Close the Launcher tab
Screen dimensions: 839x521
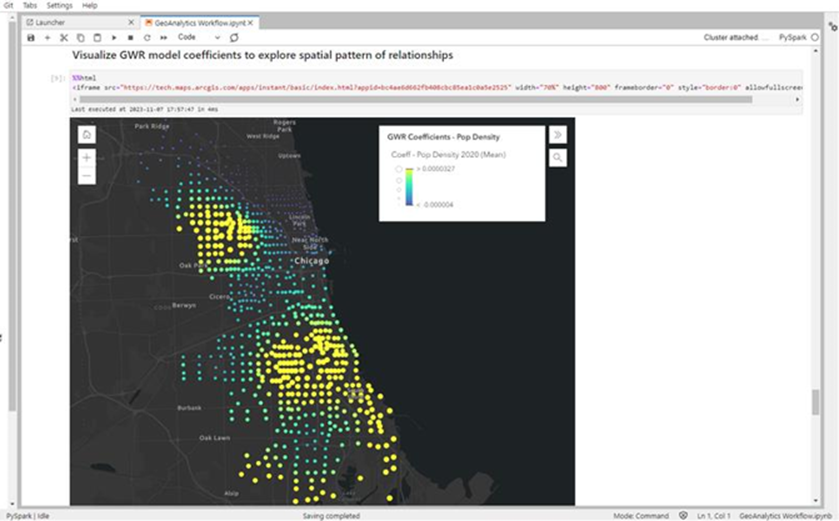[x=131, y=22]
